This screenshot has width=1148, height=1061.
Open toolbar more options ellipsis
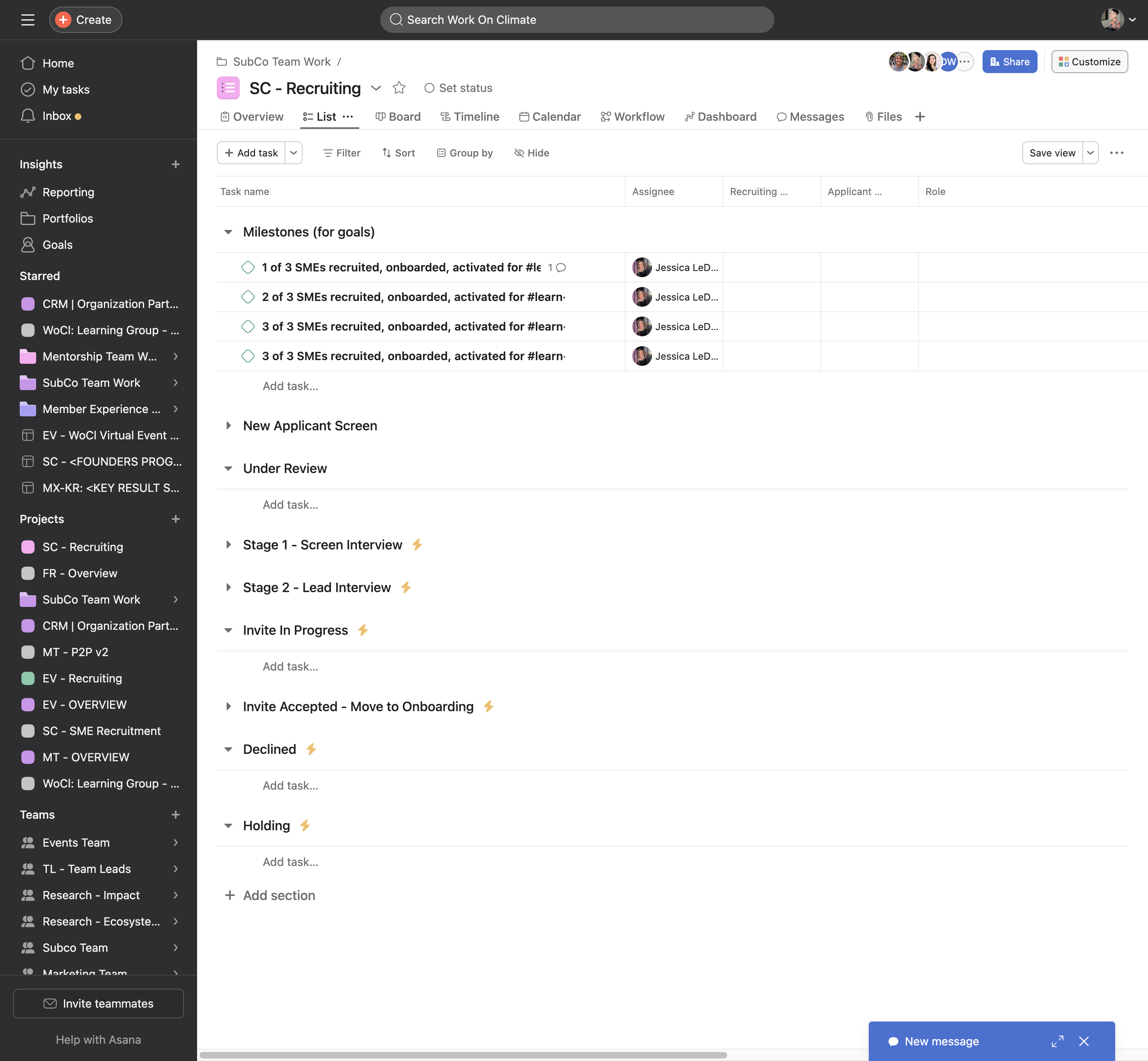[1116, 153]
